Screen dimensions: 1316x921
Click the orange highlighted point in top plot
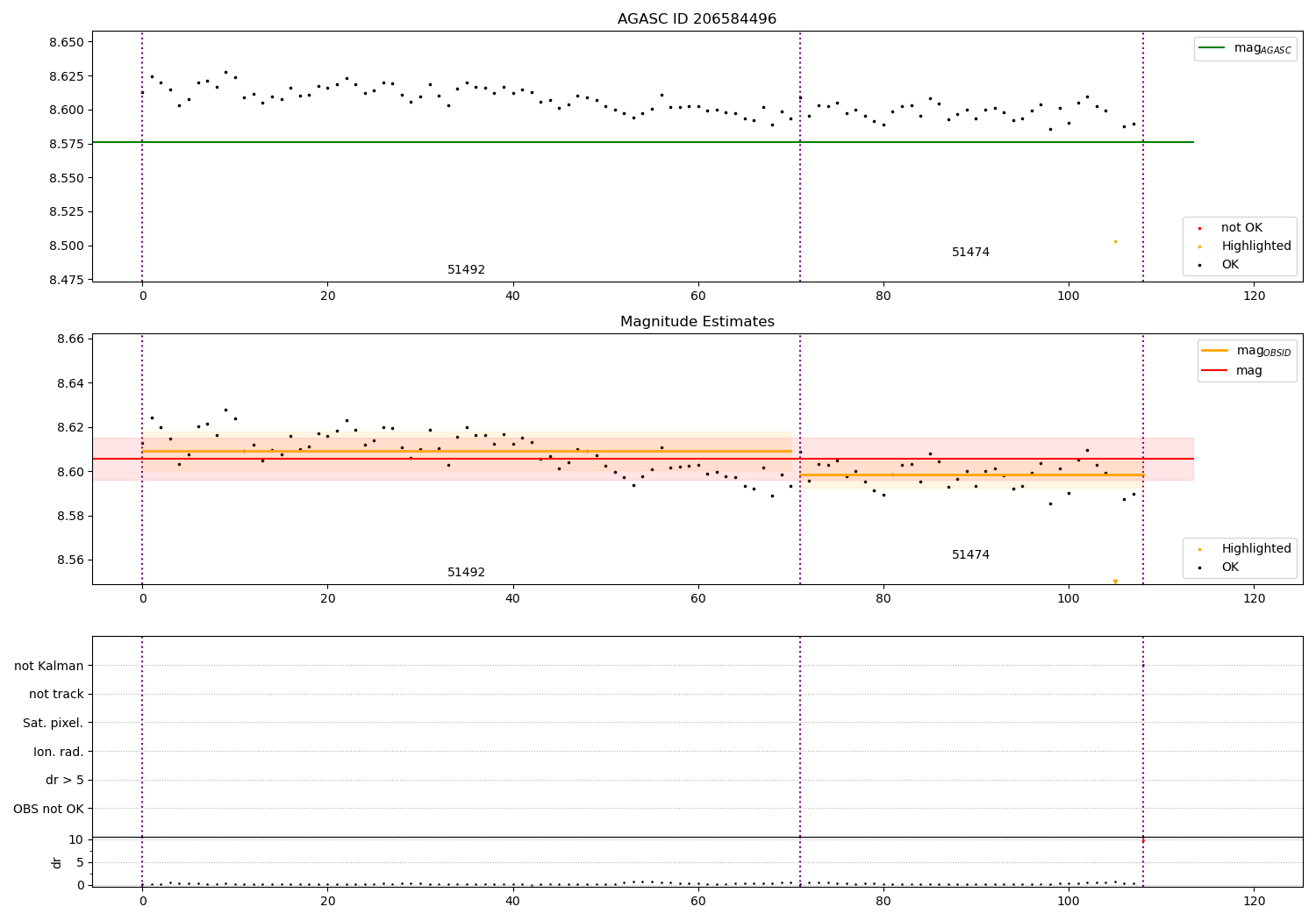pos(1115,241)
